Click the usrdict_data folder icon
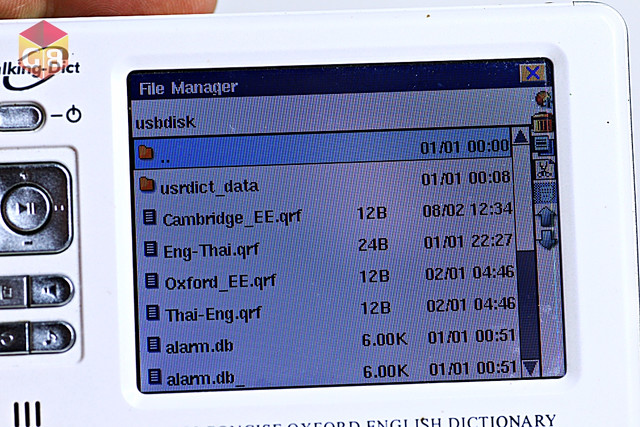640x427 pixels. [x=147, y=184]
